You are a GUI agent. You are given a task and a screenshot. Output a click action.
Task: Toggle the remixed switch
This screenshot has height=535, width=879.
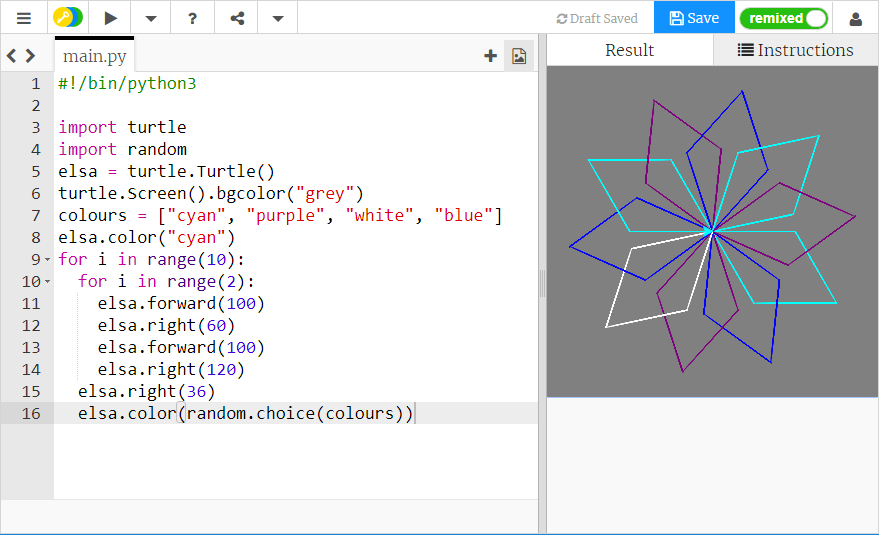click(x=784, y=18)
